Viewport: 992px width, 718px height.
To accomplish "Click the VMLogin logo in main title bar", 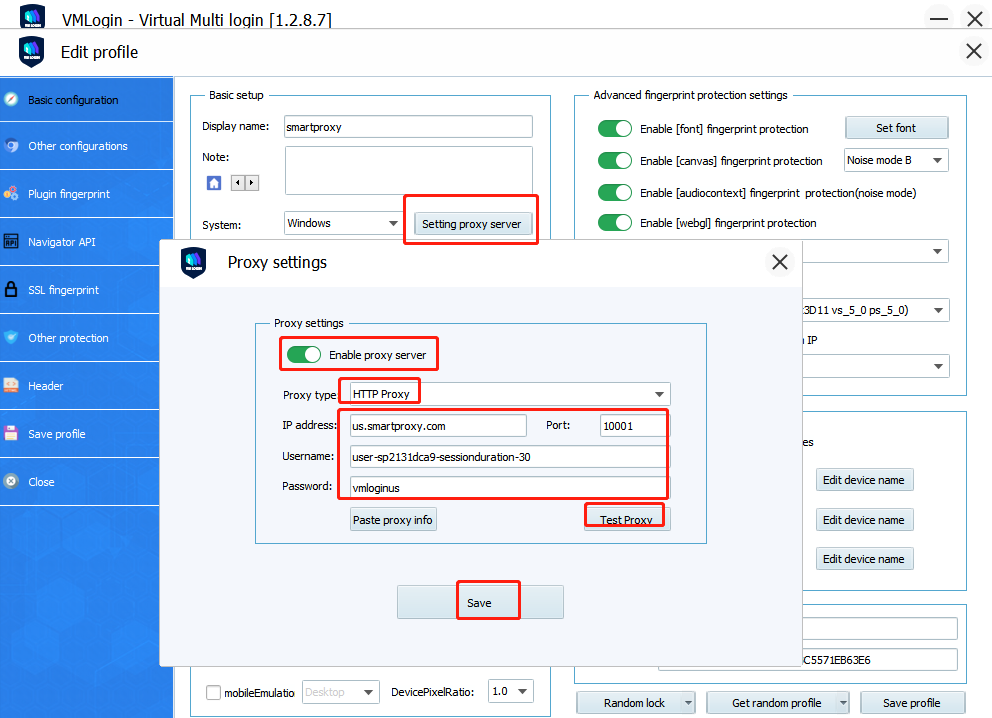I will (x=32, y=16).
